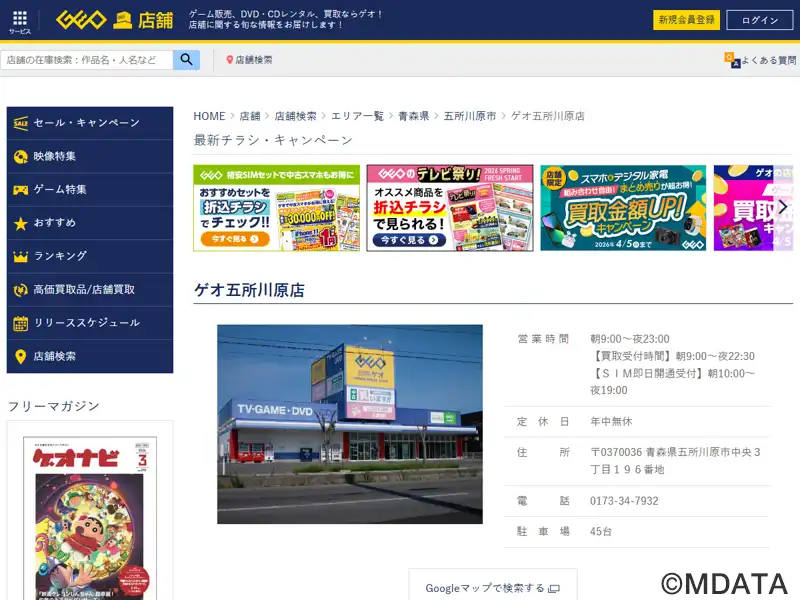Click the 店舗検索 link in the top bar
This screenshot has height=600, width=800.
[x=254, y=60]
